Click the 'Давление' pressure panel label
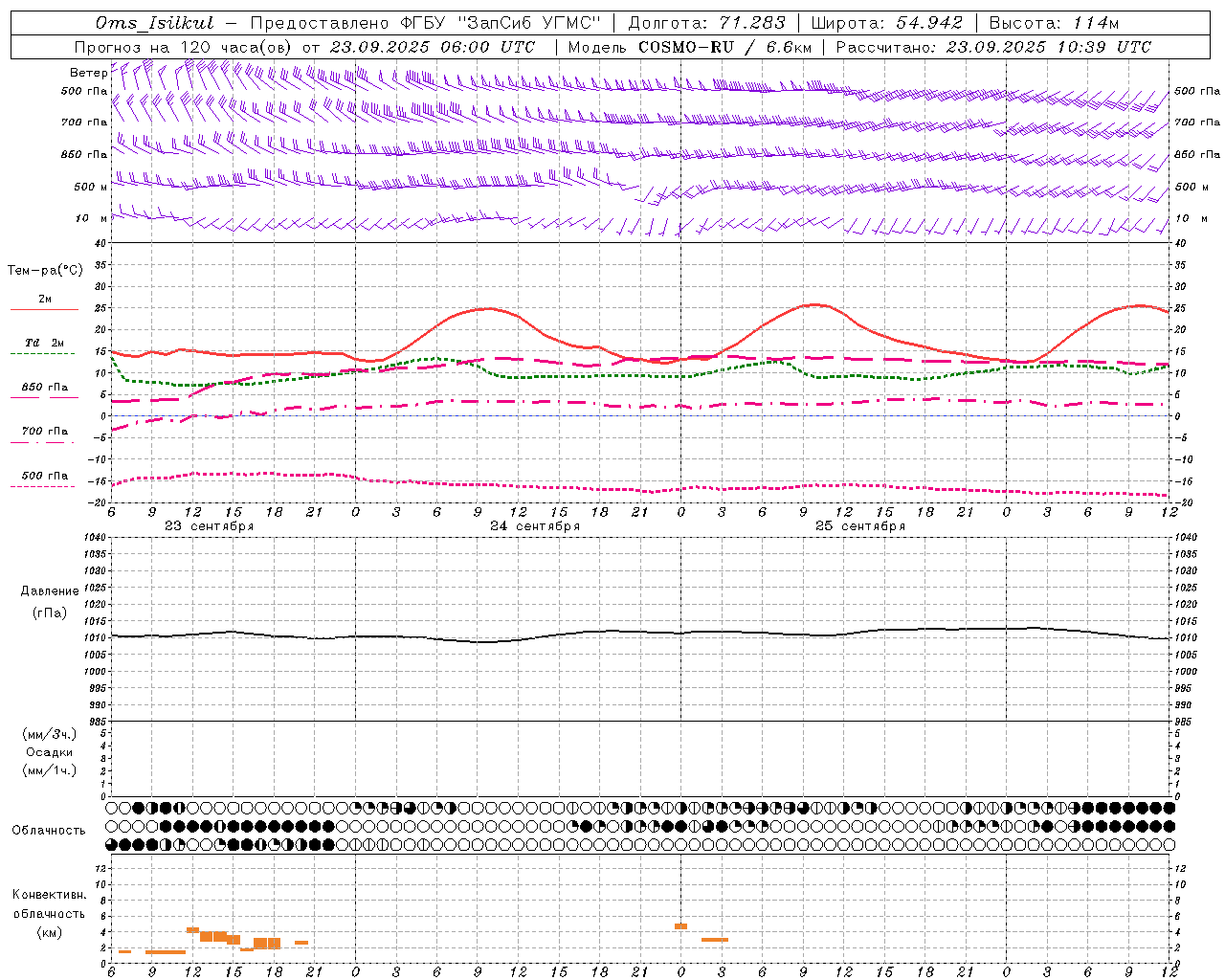Image resolution: width=1225 pixels, height=980 pixels. click(x=50, y=591)
